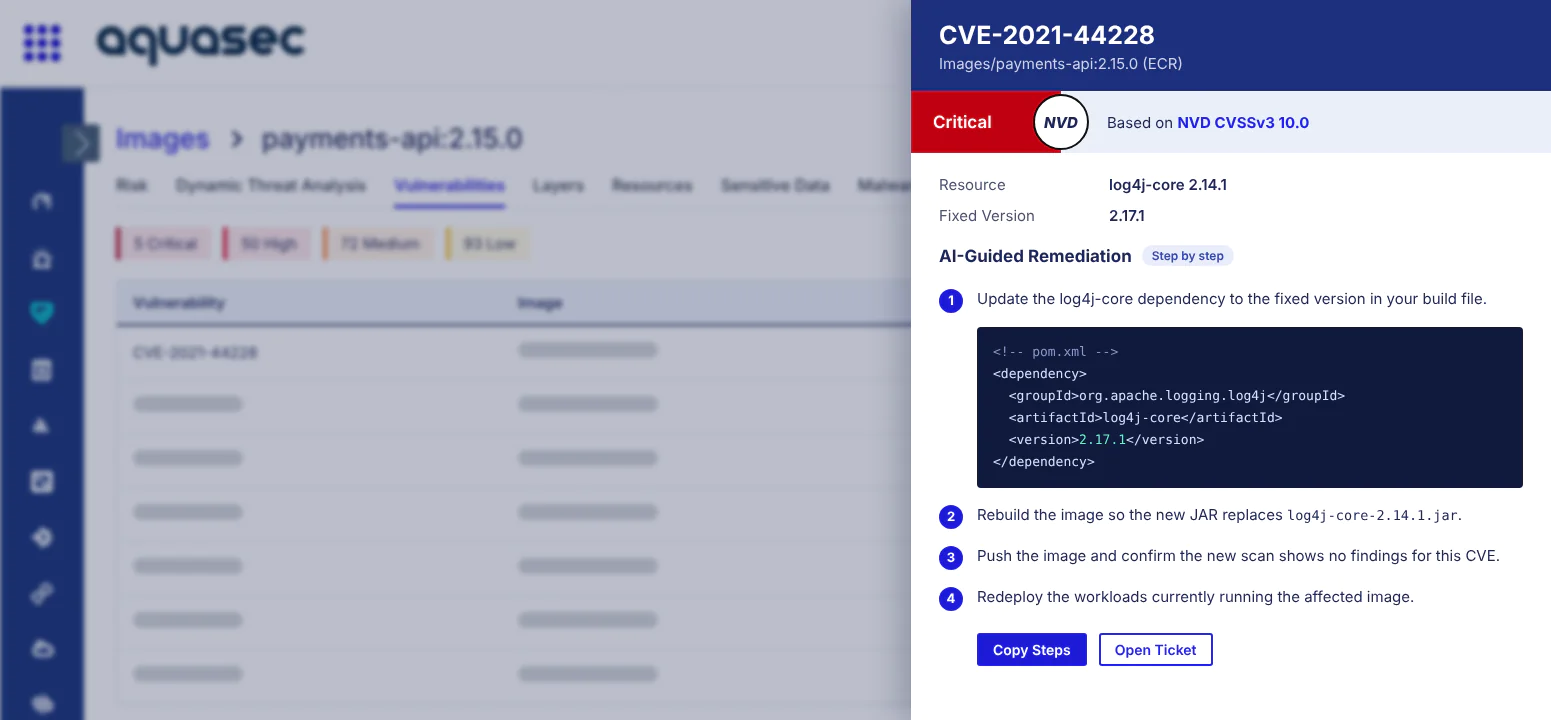Open the calendar grid icon in the sidebar

tap(42, 371)
